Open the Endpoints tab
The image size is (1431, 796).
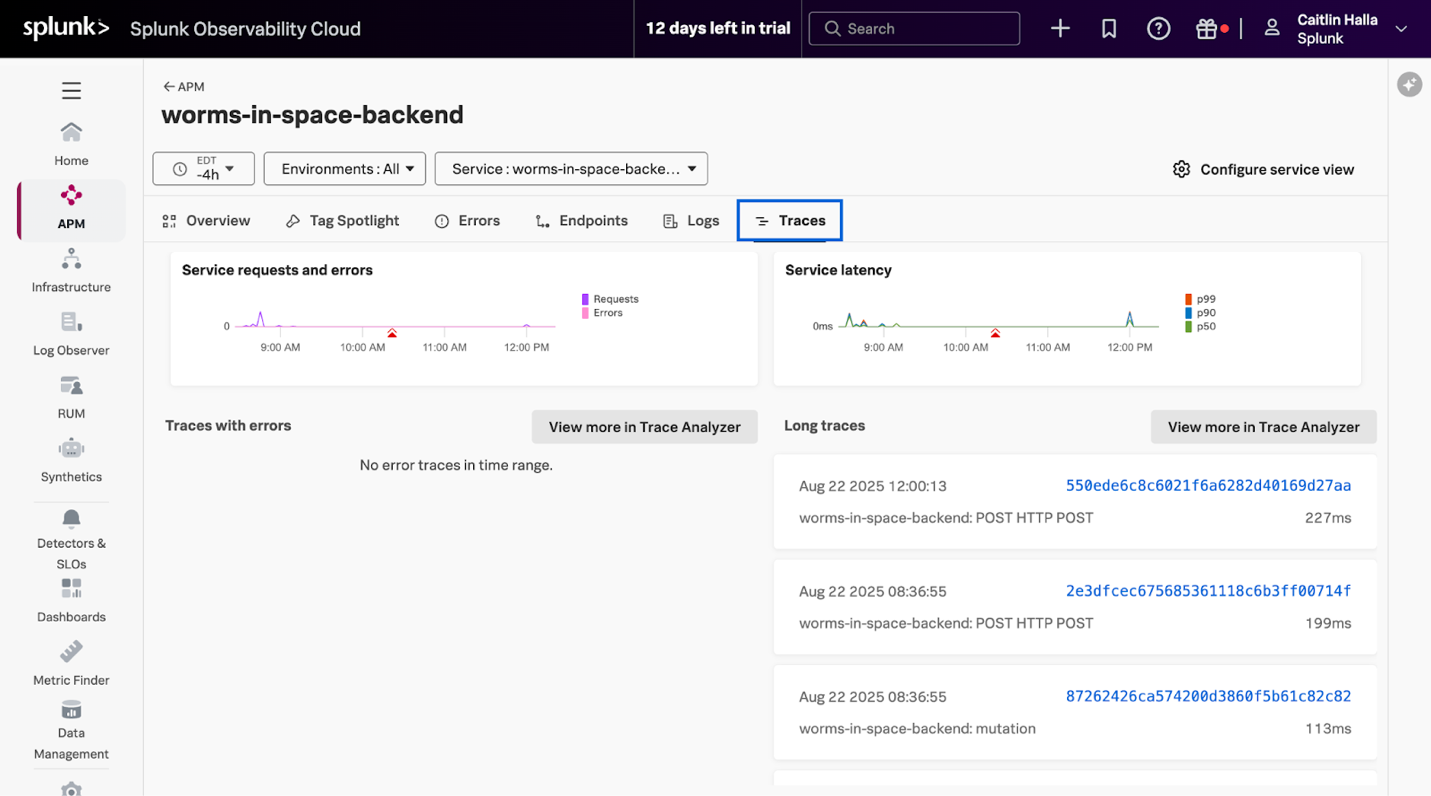tap(581, 220)
